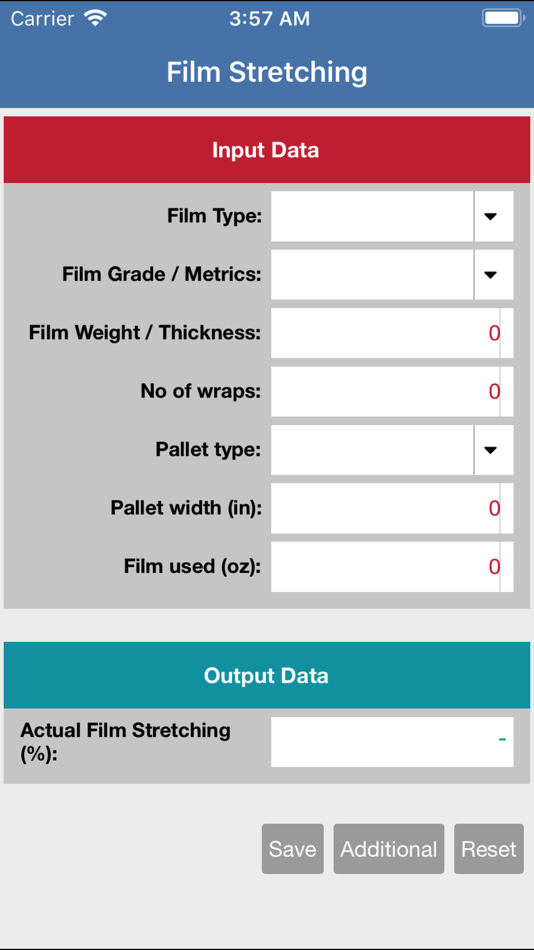This screenshot has width=534, height=950.
Task: Tap the Save button
Action: click(293, 849)
